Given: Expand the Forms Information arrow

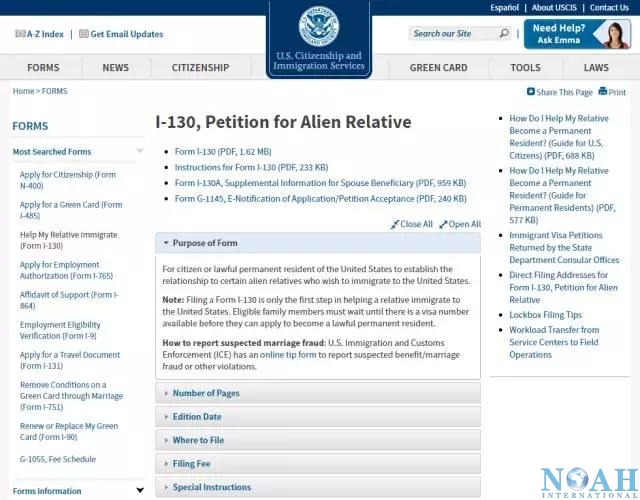Looking at the screenshot, I should pyautogui.click(x=140, y=490).
